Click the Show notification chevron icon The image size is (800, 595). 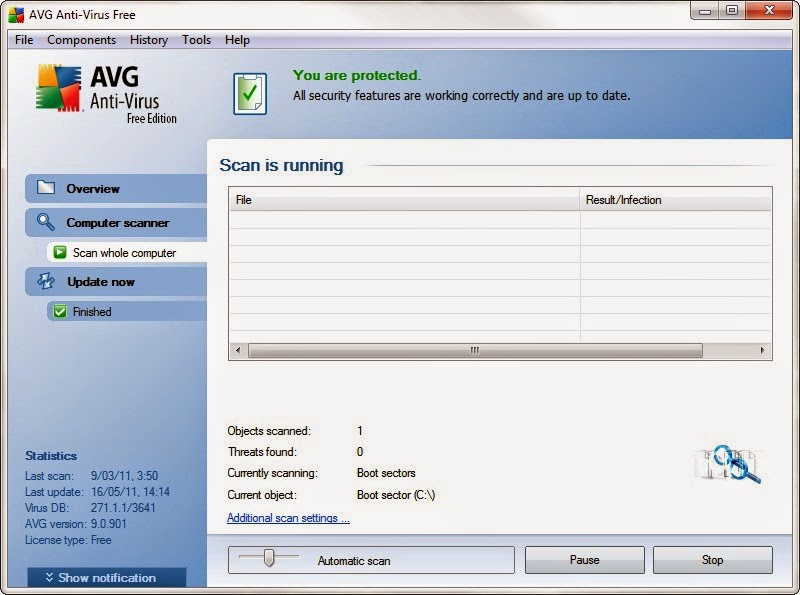point(49,577)
